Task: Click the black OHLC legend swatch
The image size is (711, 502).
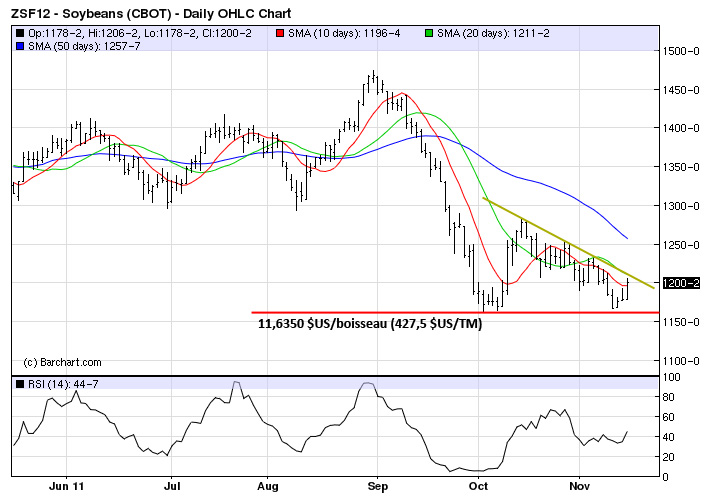Action: point(18,35)
